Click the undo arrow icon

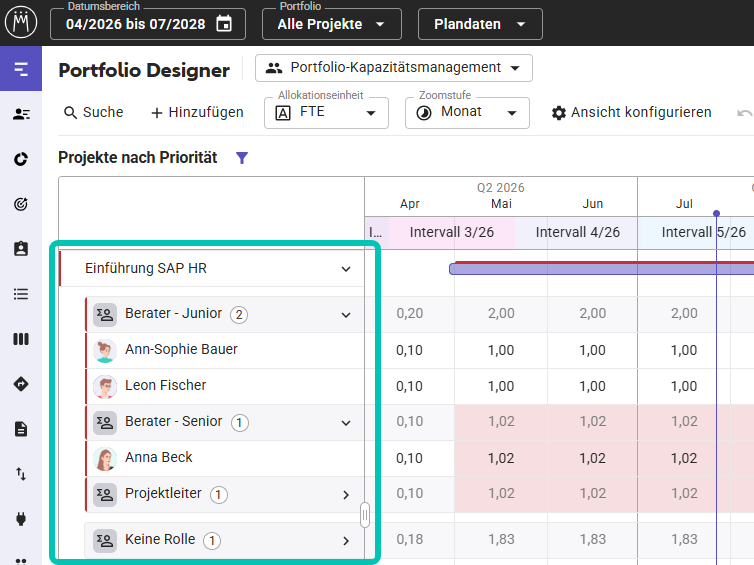[744, 113]
